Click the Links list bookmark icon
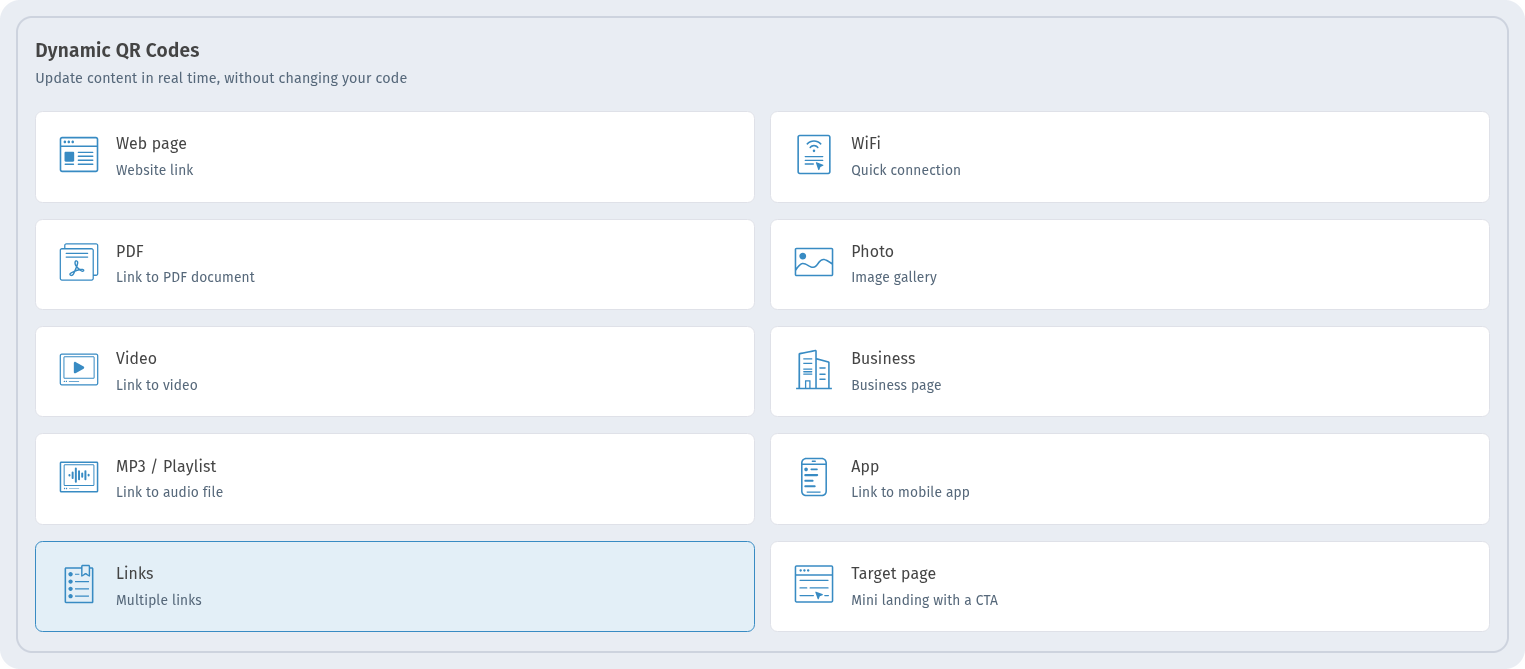This screenshot has width=1525, height=669. point(79,584)
